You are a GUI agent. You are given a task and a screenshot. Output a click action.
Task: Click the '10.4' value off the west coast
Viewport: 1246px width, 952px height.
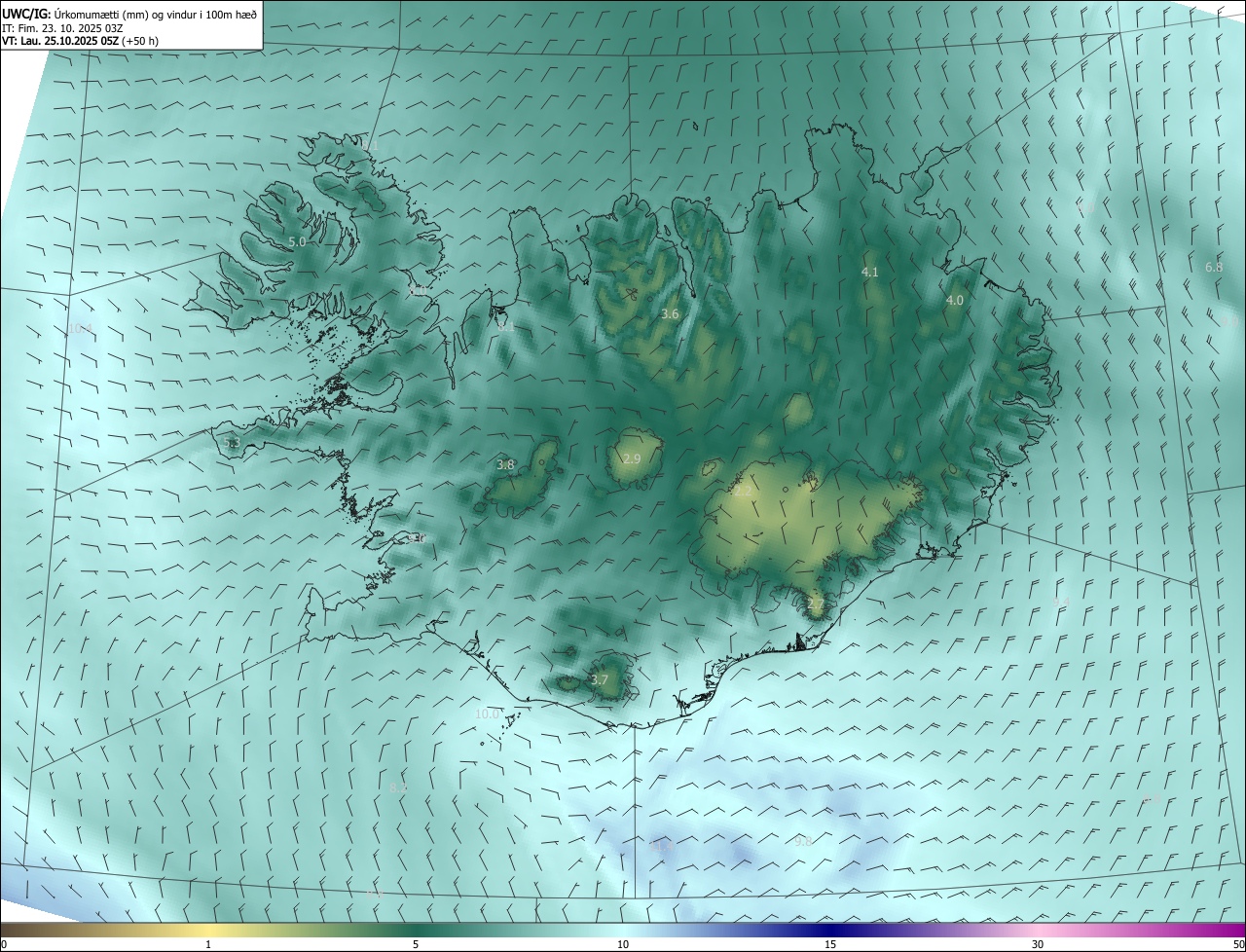click(x=80, y=328)
